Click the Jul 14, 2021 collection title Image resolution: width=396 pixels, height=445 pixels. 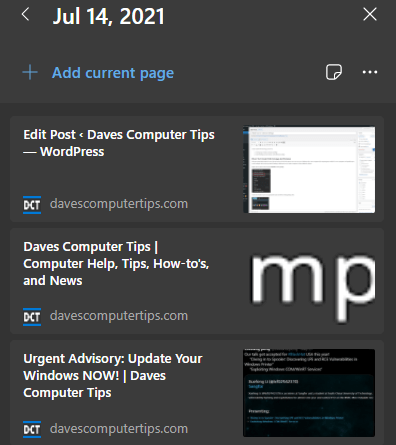[108, 16]
